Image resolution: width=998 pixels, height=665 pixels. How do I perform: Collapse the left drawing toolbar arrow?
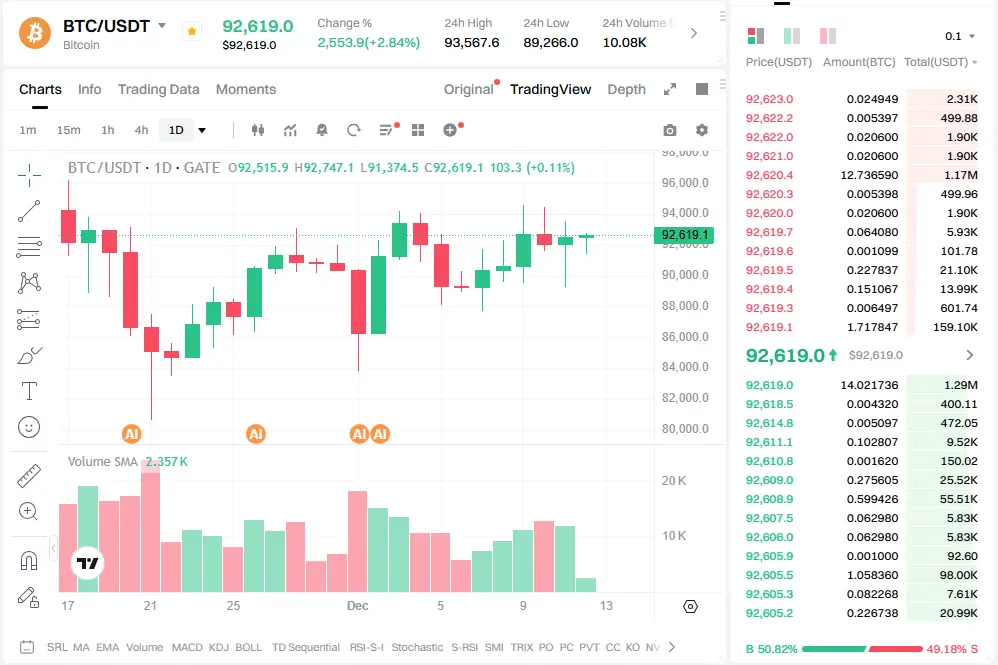[x=53, y=548]
